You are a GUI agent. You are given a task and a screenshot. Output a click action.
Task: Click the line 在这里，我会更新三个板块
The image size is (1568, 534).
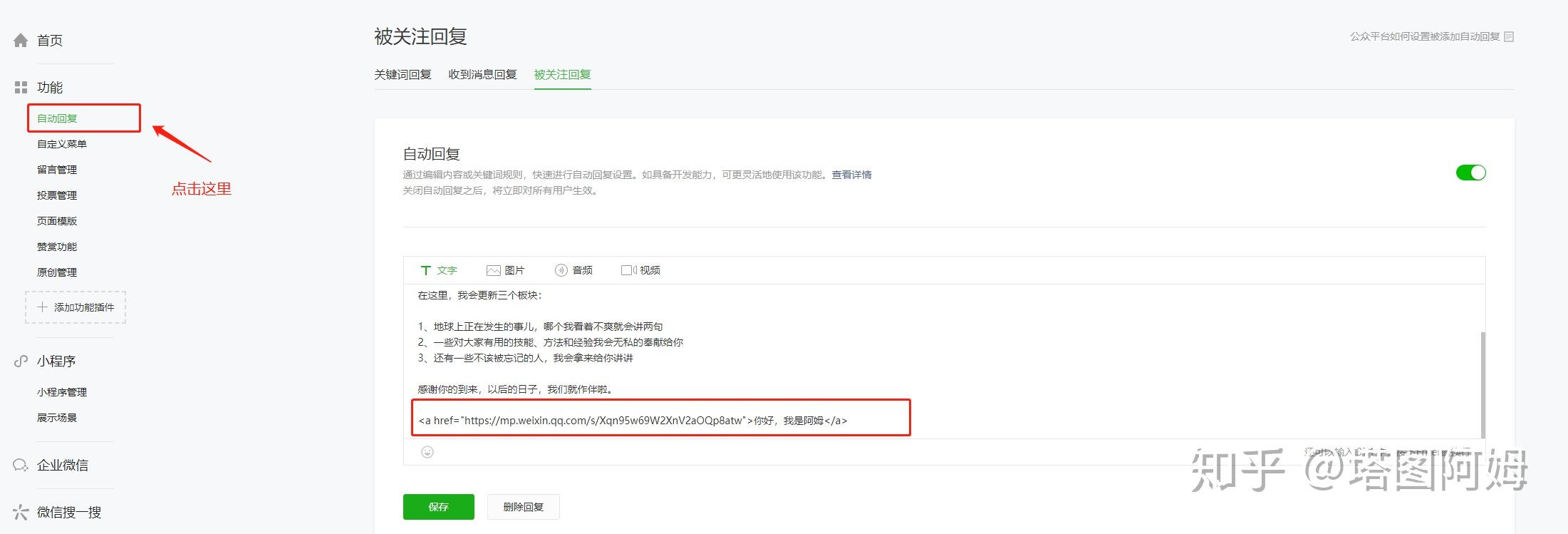click(480, 295)
